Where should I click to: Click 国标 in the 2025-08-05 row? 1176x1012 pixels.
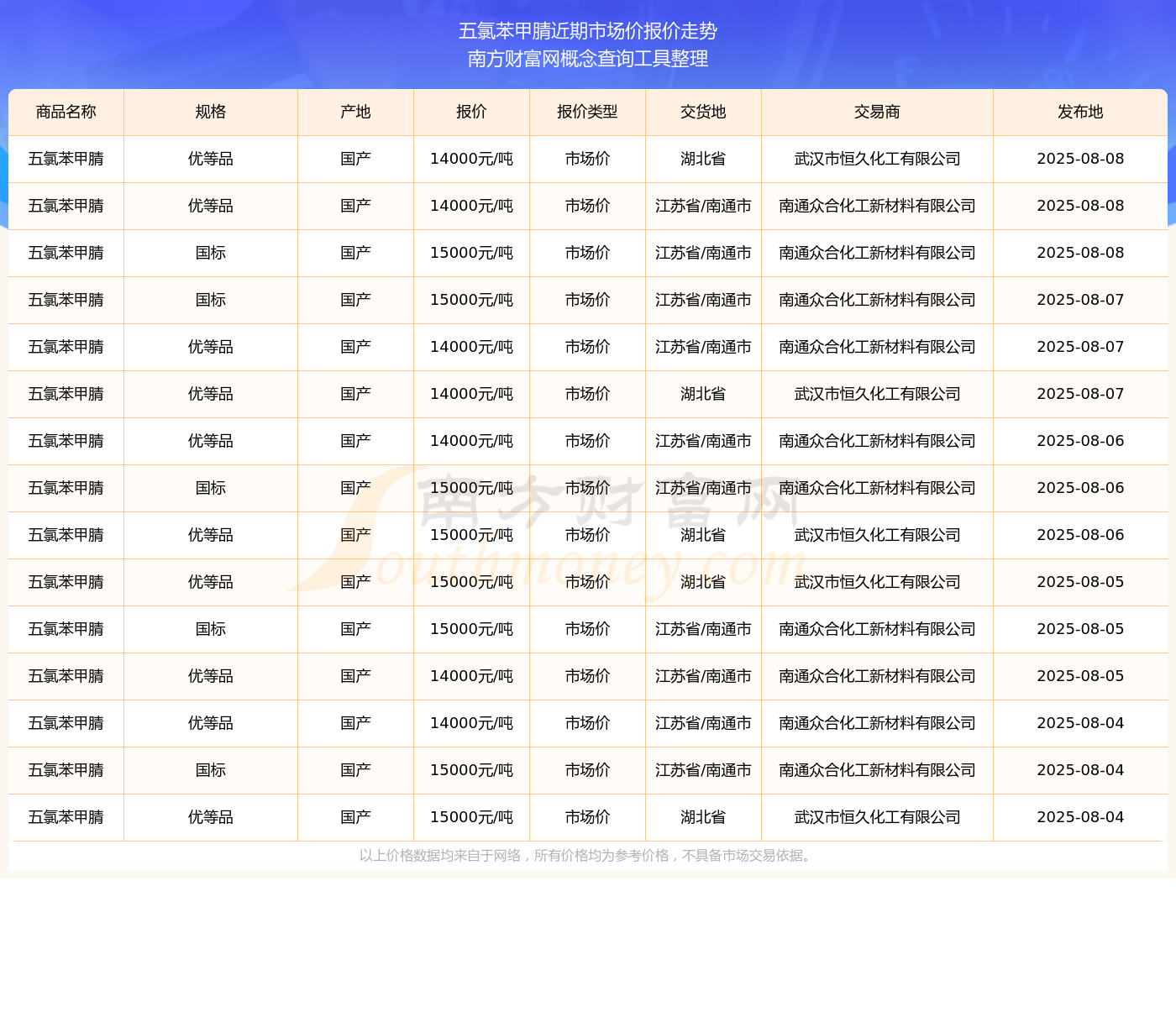211,629
